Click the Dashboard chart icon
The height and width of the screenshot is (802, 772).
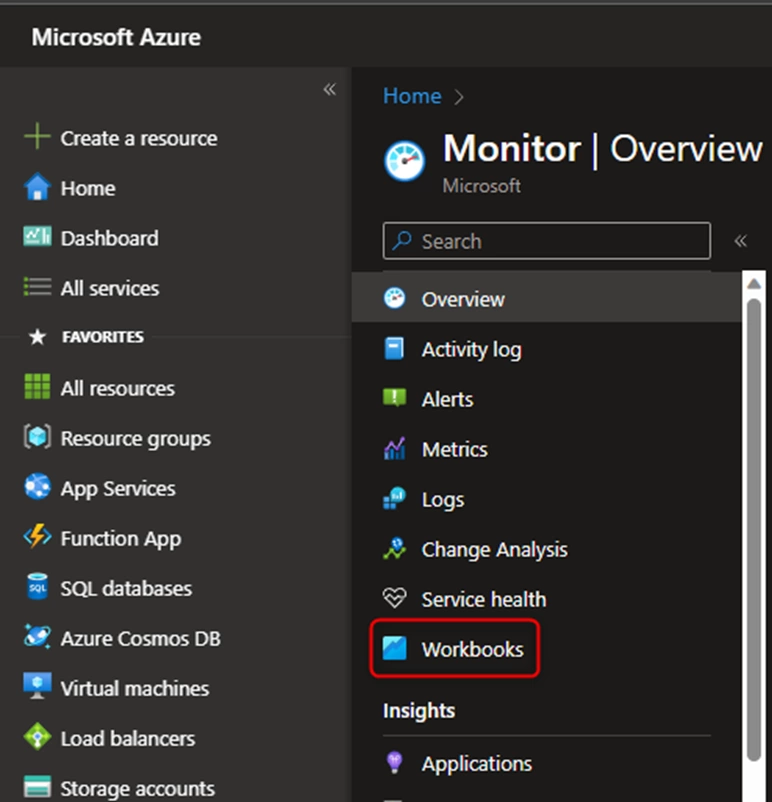(37, 237)
